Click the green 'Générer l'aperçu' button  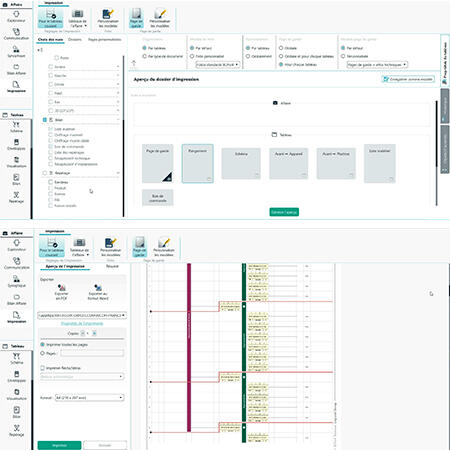[x=284, y=212]
